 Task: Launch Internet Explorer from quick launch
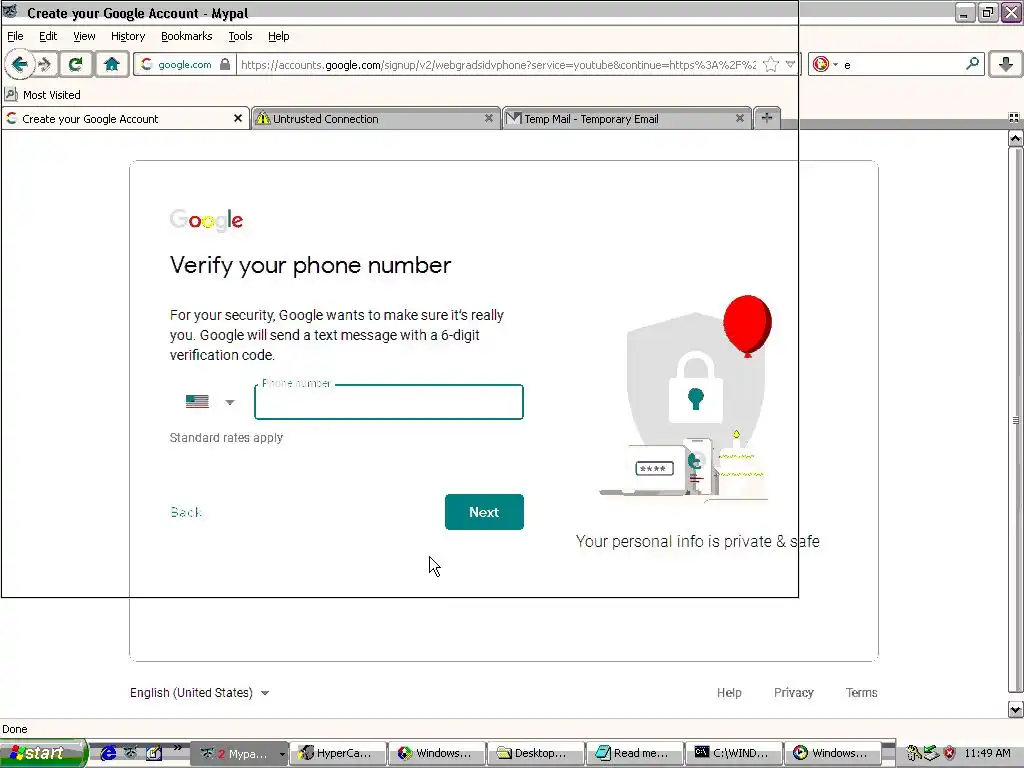[x=108, y=753]
